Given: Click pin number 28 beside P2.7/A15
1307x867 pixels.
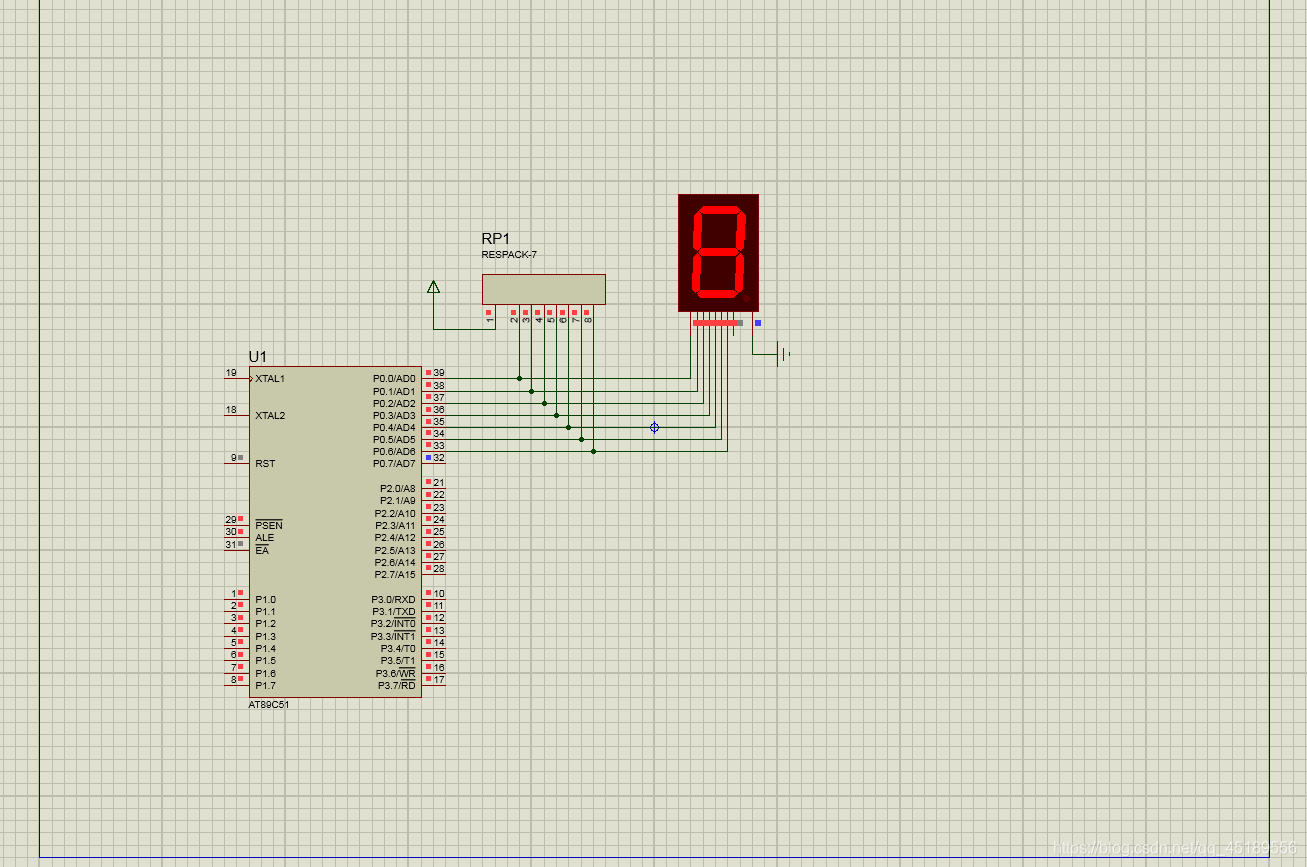Looking at the screenshot, I should click(x=439, y=569).
